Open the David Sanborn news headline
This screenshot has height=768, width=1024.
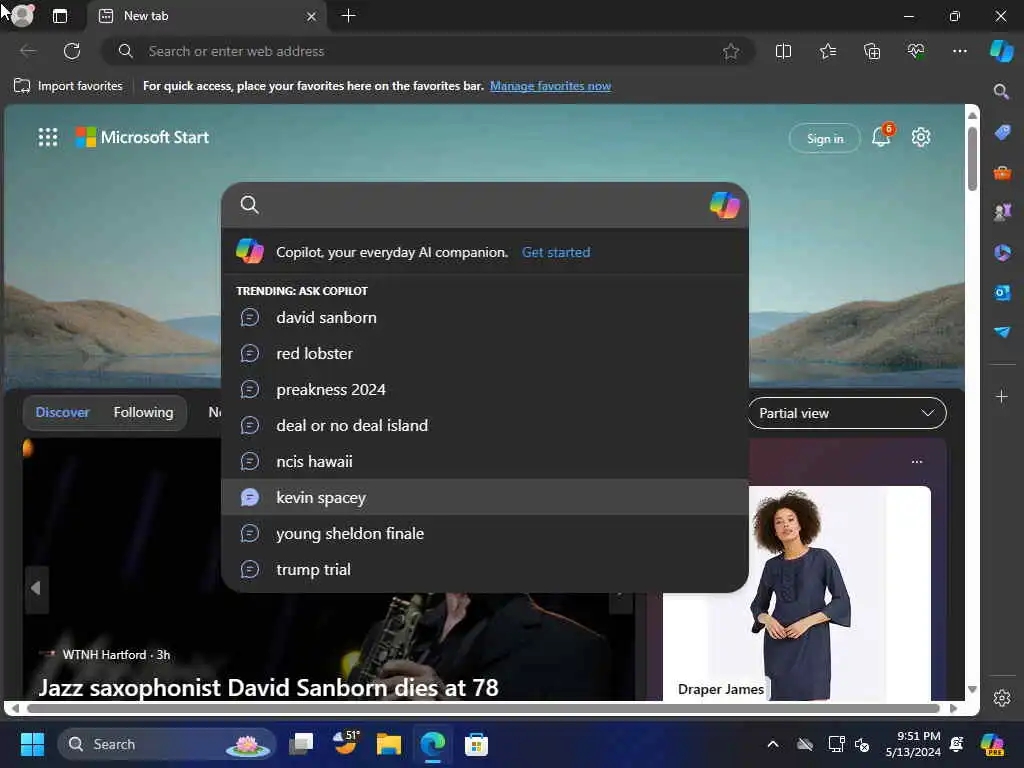pyautogui.click(x=268, y=688)
